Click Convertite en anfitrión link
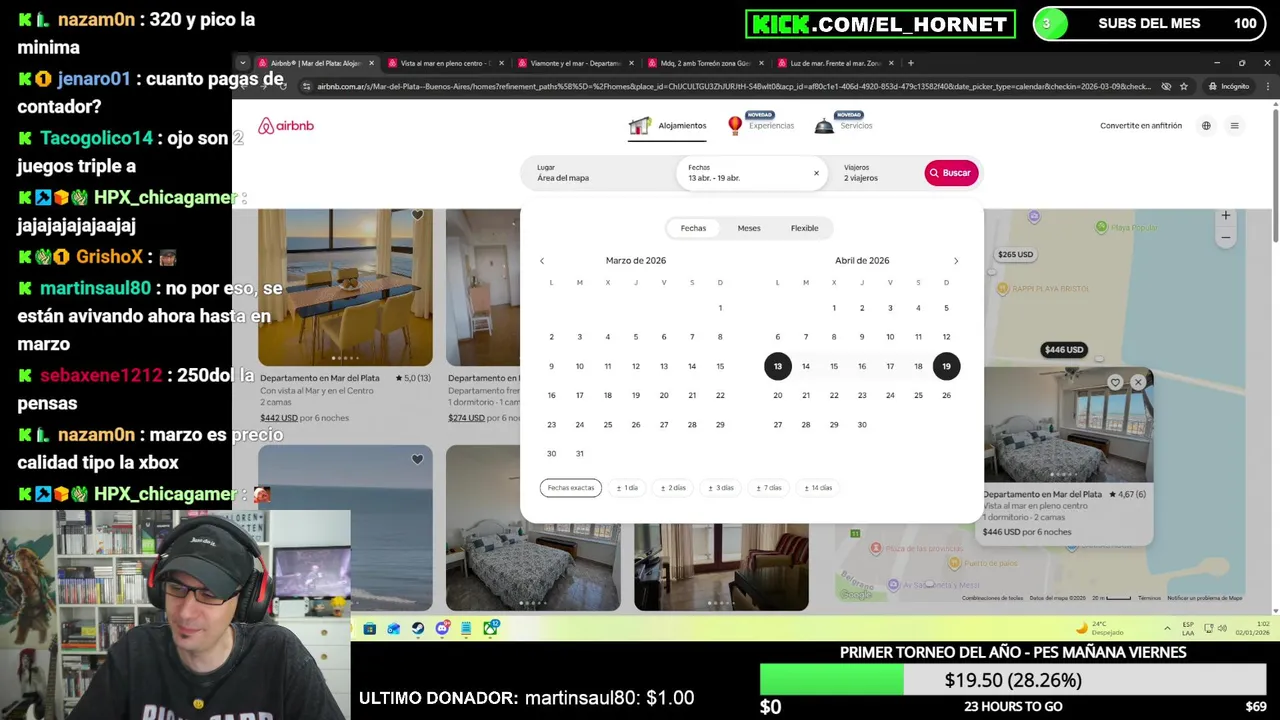This screenshot has height=720, width=1280. [x=1141, y=126]
